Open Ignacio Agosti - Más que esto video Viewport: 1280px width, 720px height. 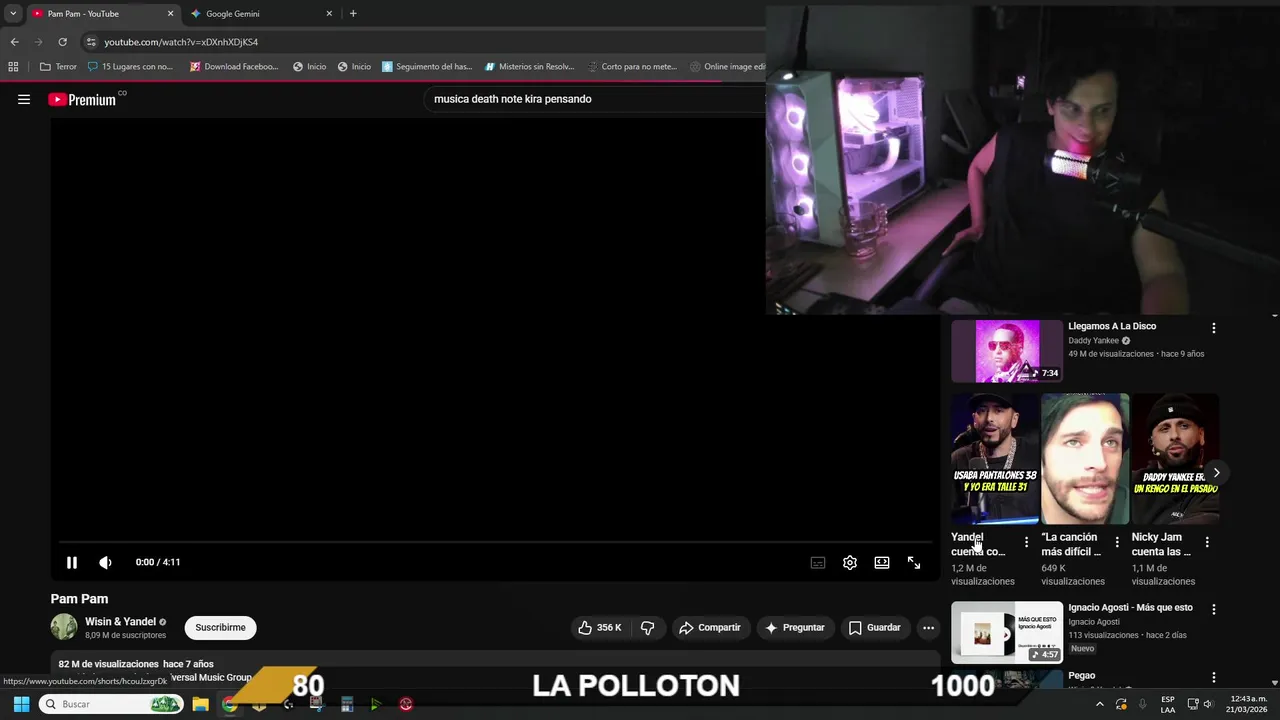(x=1007, y=632)
